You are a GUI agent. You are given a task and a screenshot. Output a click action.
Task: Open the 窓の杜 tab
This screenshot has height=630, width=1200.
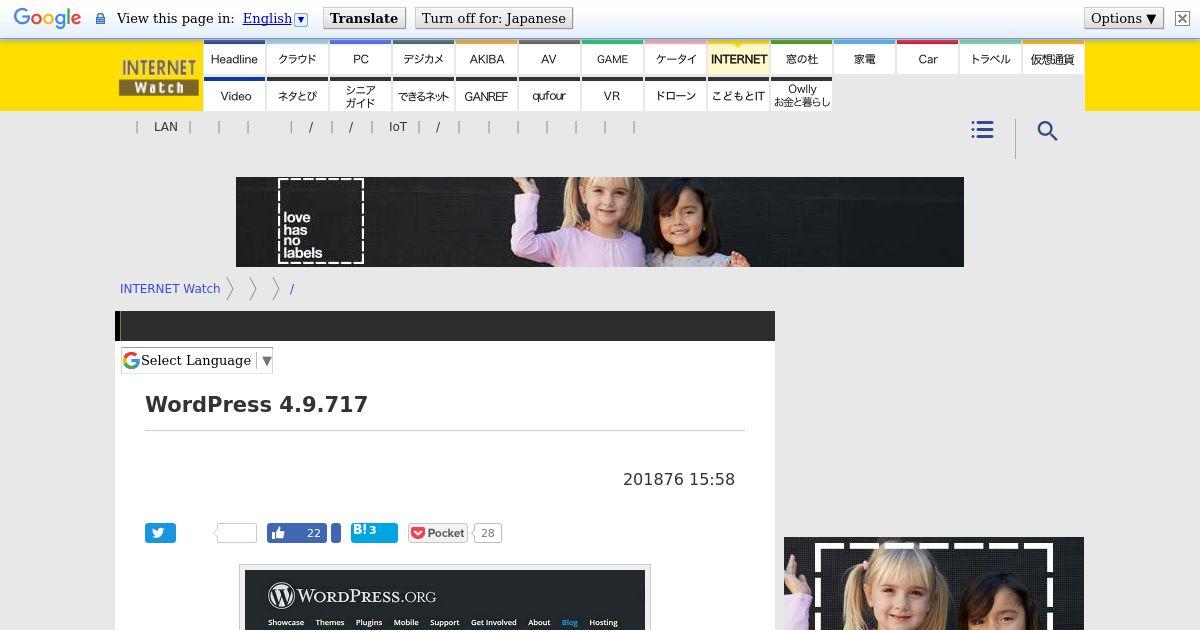[x=801, y=58]
